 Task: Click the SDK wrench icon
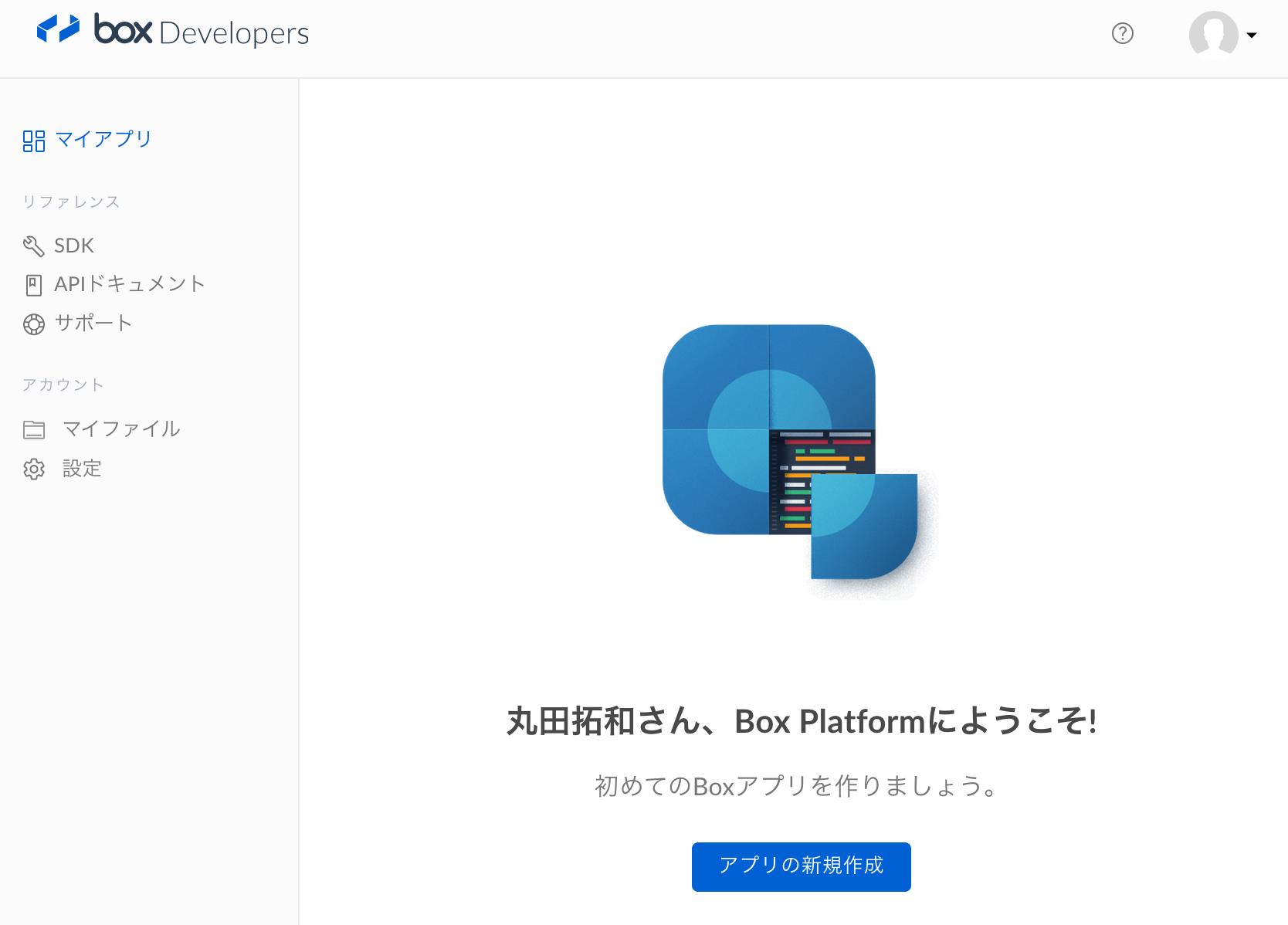point(33,246)
